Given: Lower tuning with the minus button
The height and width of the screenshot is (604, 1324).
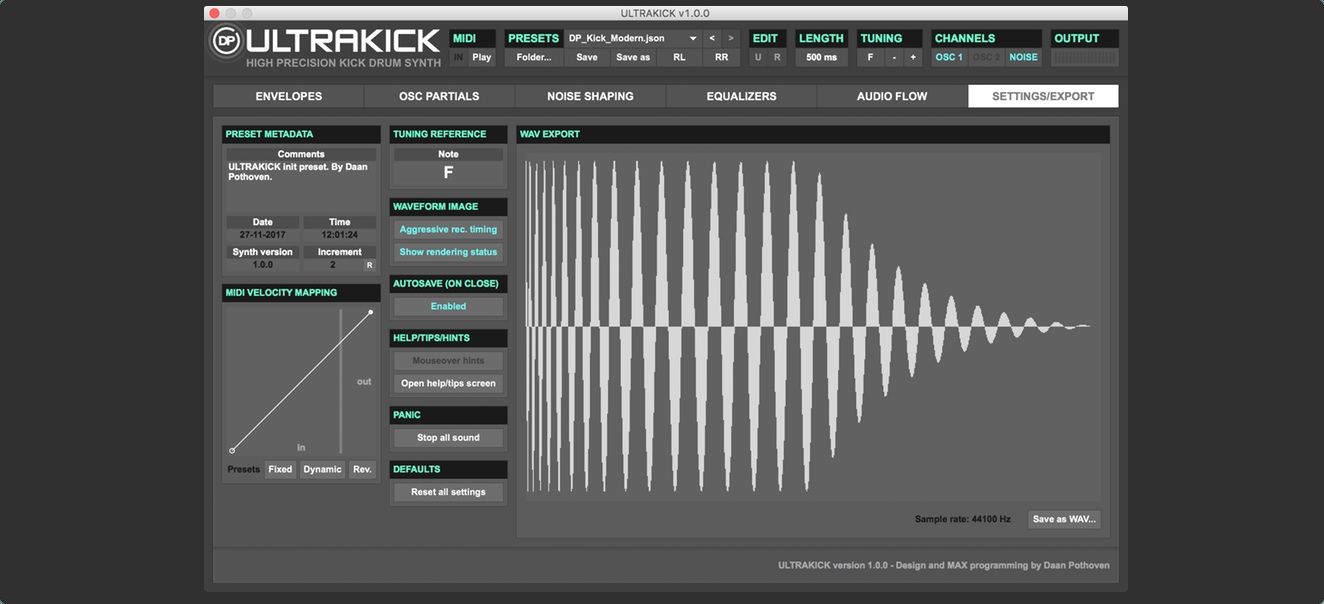Looking at the screenshot, I should coord(894,57).
